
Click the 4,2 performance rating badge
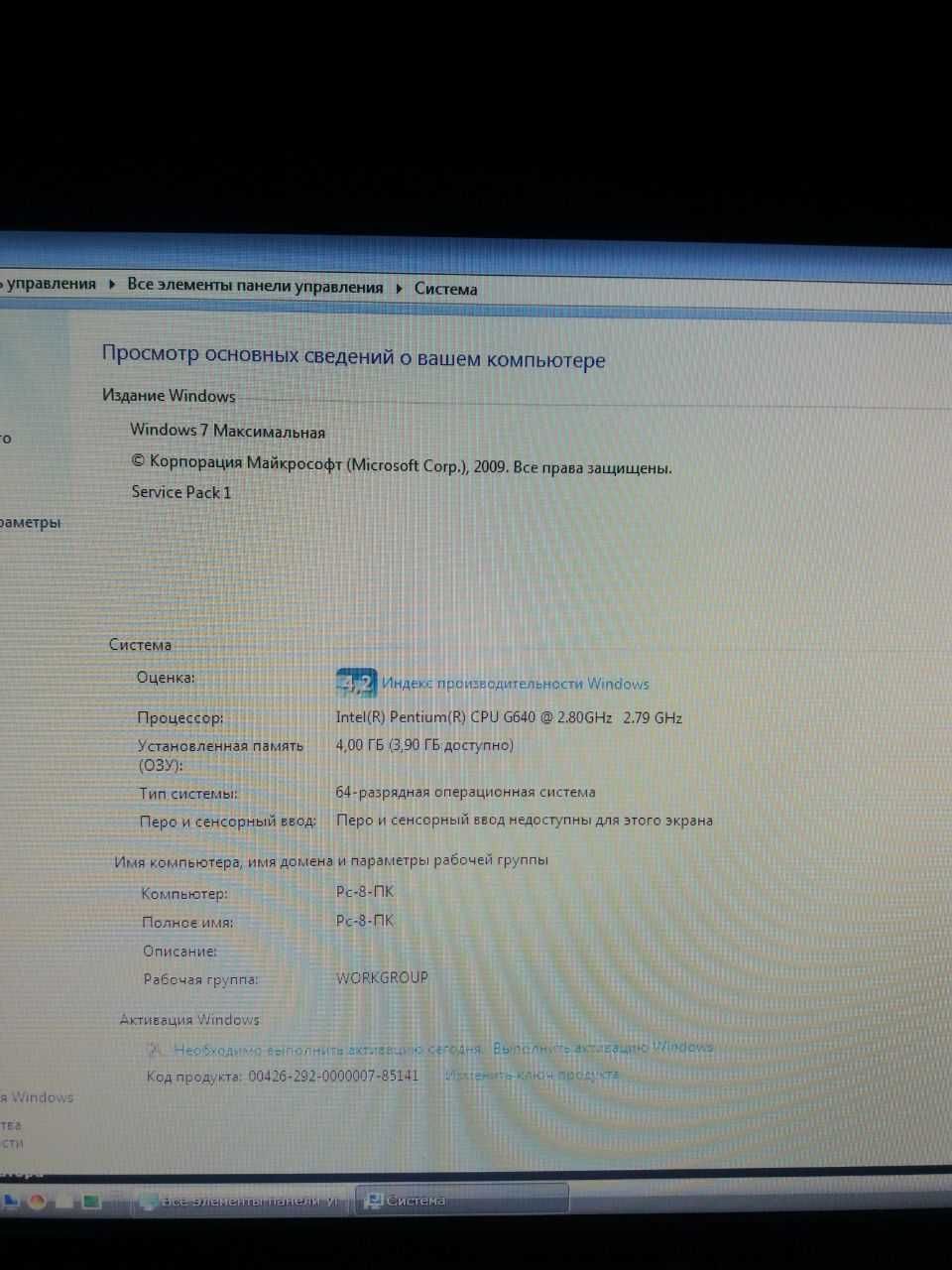356,683
